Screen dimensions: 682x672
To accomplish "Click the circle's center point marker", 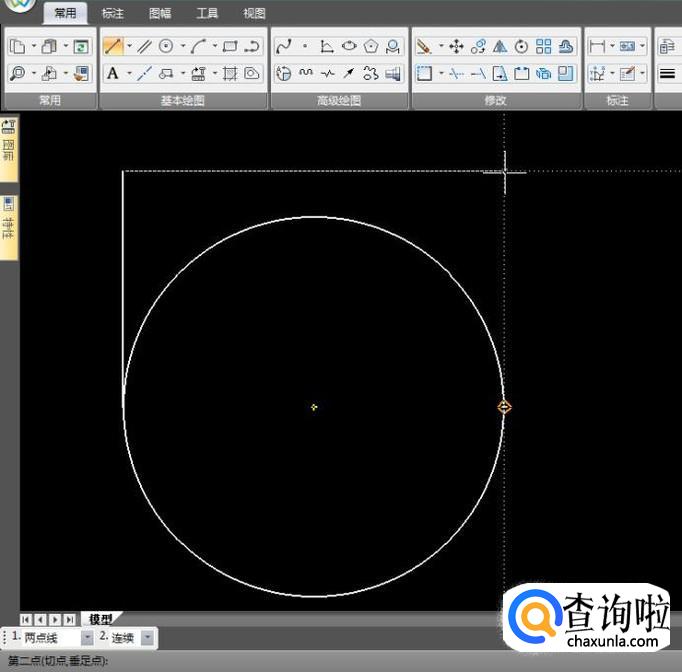I will click(x=314, y=407).
